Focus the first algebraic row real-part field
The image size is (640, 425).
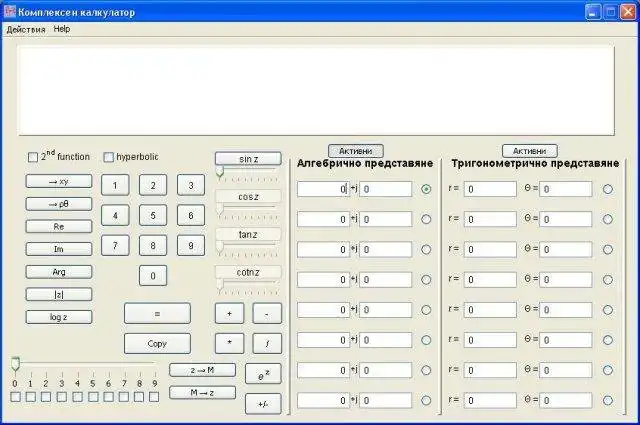pyautogui.click(x=323, y=189)
